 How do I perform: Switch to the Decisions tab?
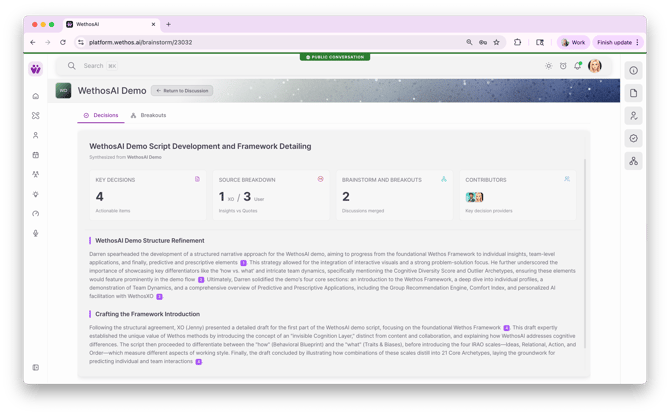coord(101,115)
